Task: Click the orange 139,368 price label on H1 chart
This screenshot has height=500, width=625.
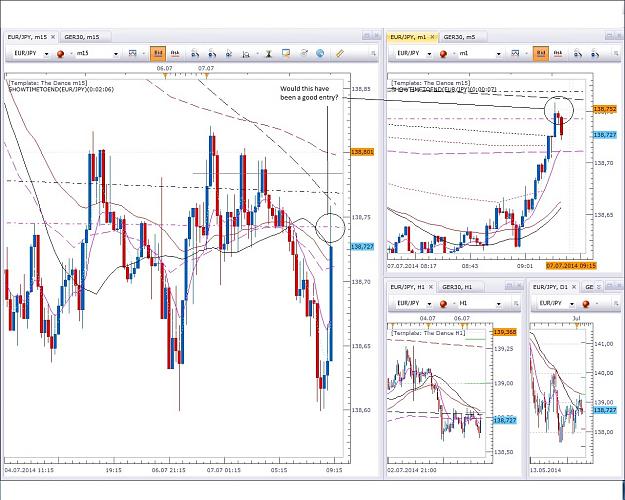Action: (505, 332)
